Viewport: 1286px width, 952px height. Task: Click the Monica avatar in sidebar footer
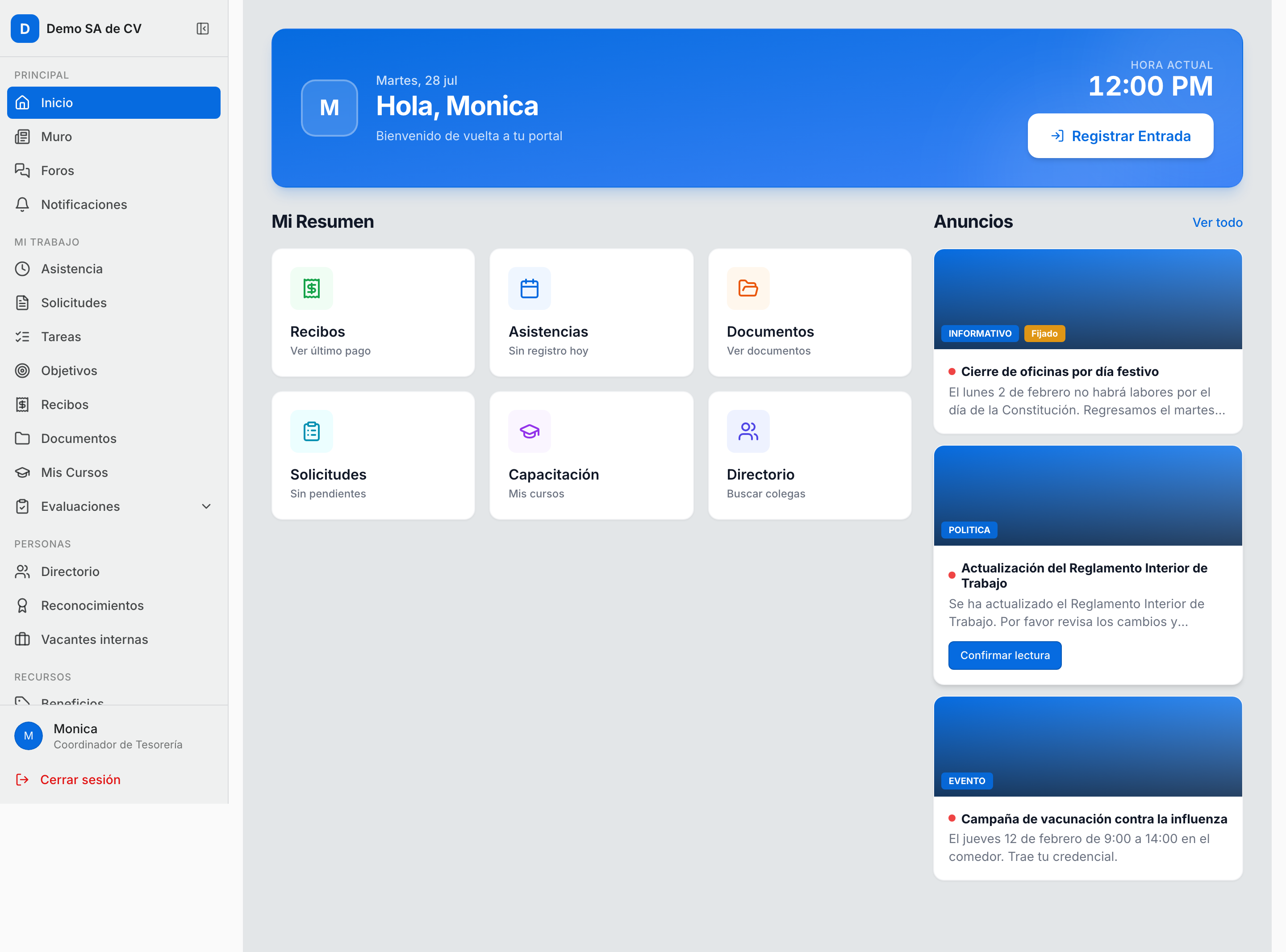(x=28, y=736)
